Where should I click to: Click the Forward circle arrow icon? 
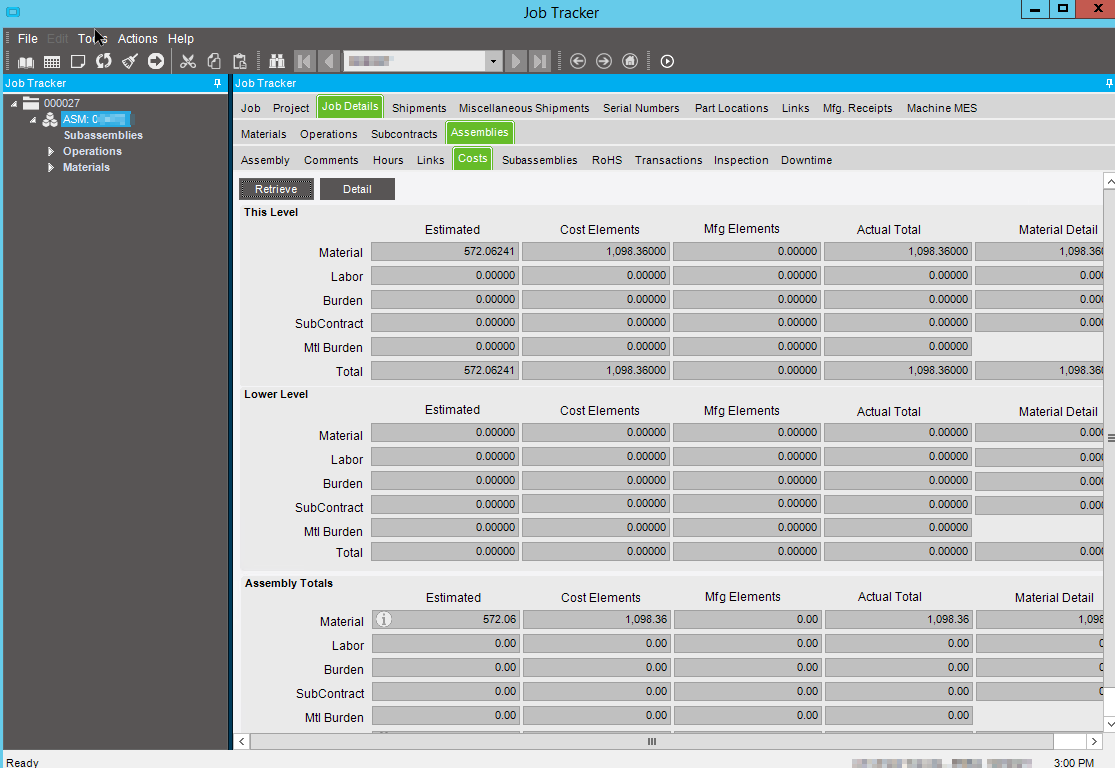tap(604, 61)
